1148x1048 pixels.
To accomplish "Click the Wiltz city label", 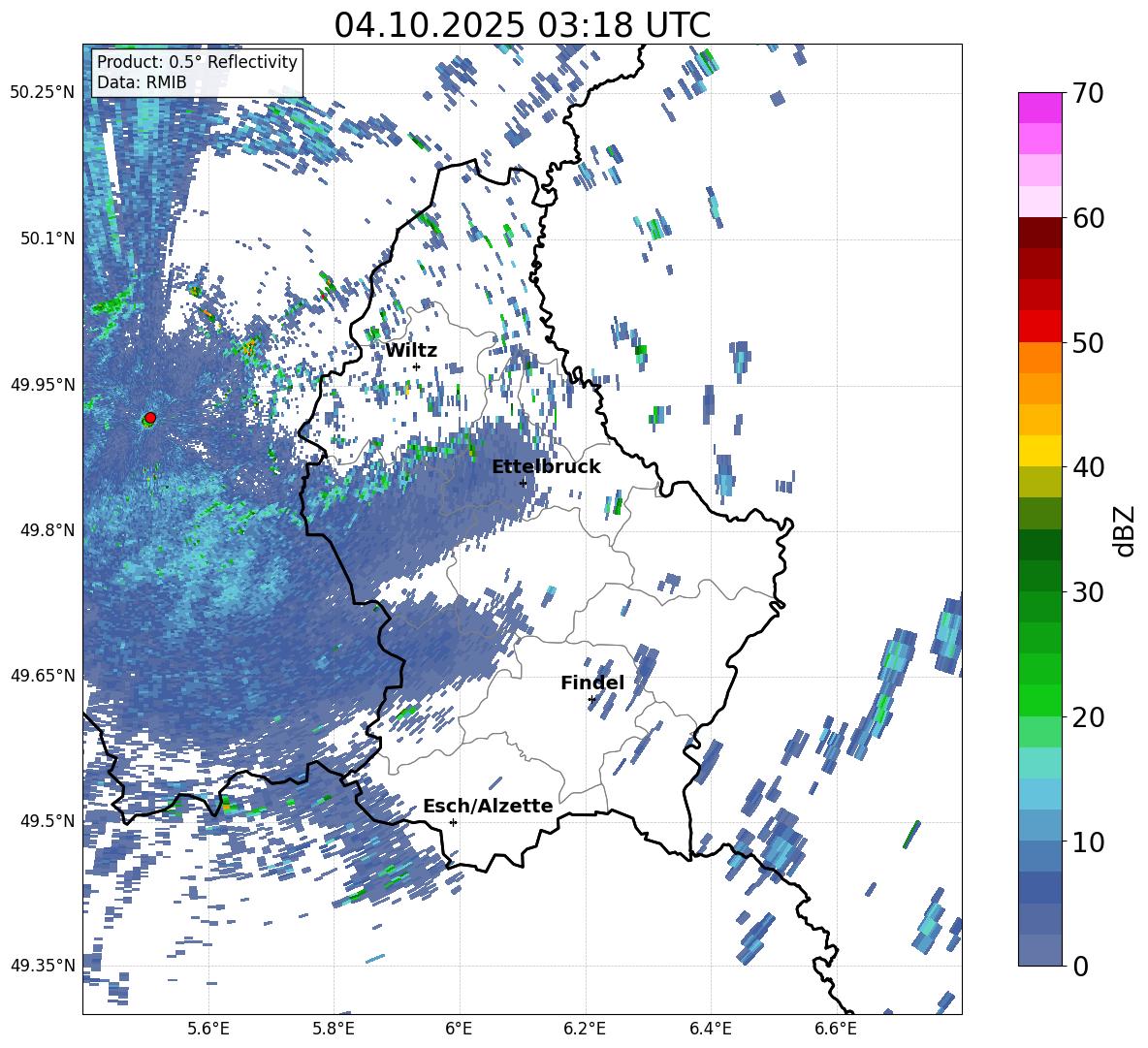I will pos(411,351).
